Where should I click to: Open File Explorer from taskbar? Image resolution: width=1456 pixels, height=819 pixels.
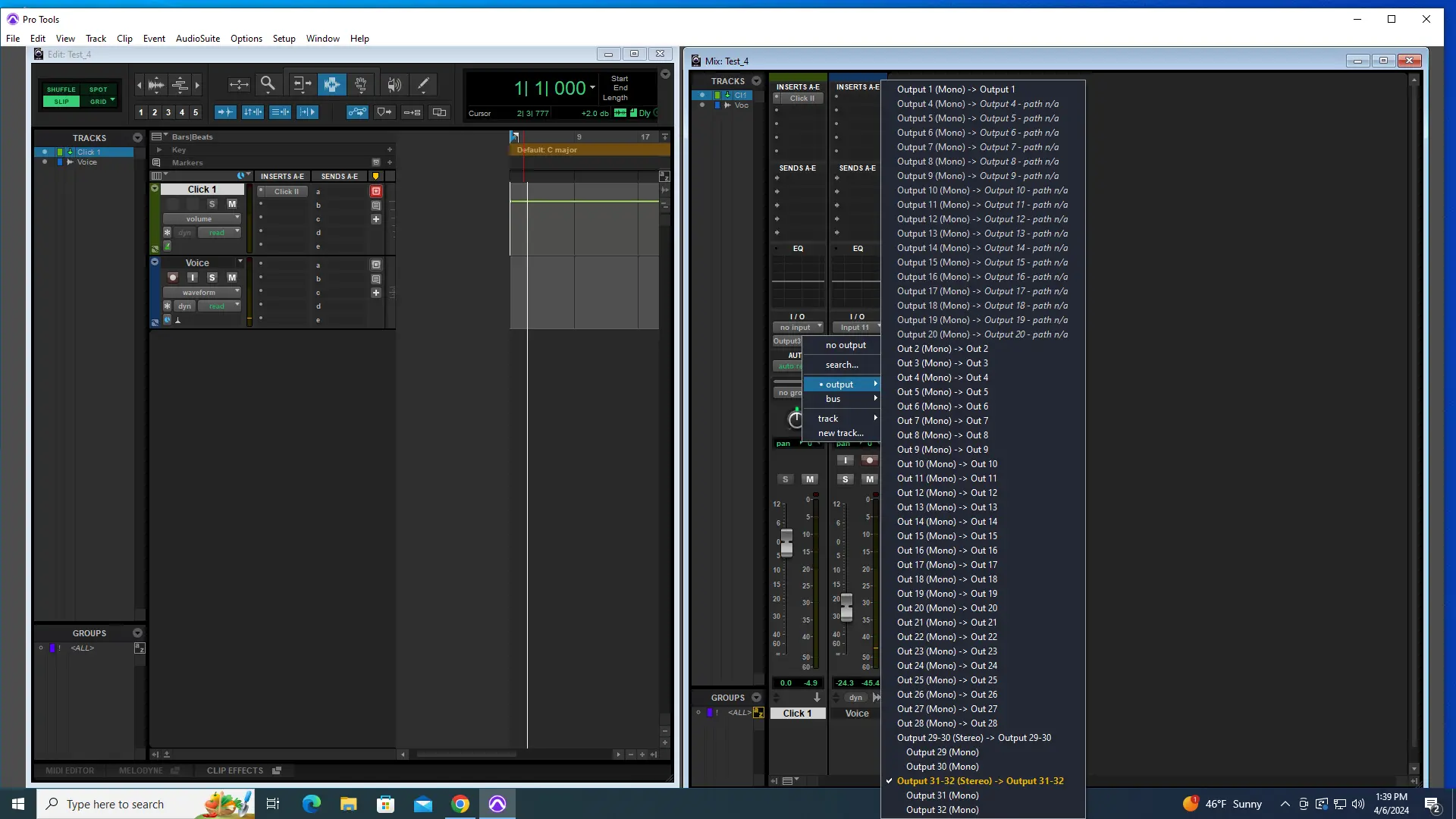click(x=348, y=804)
